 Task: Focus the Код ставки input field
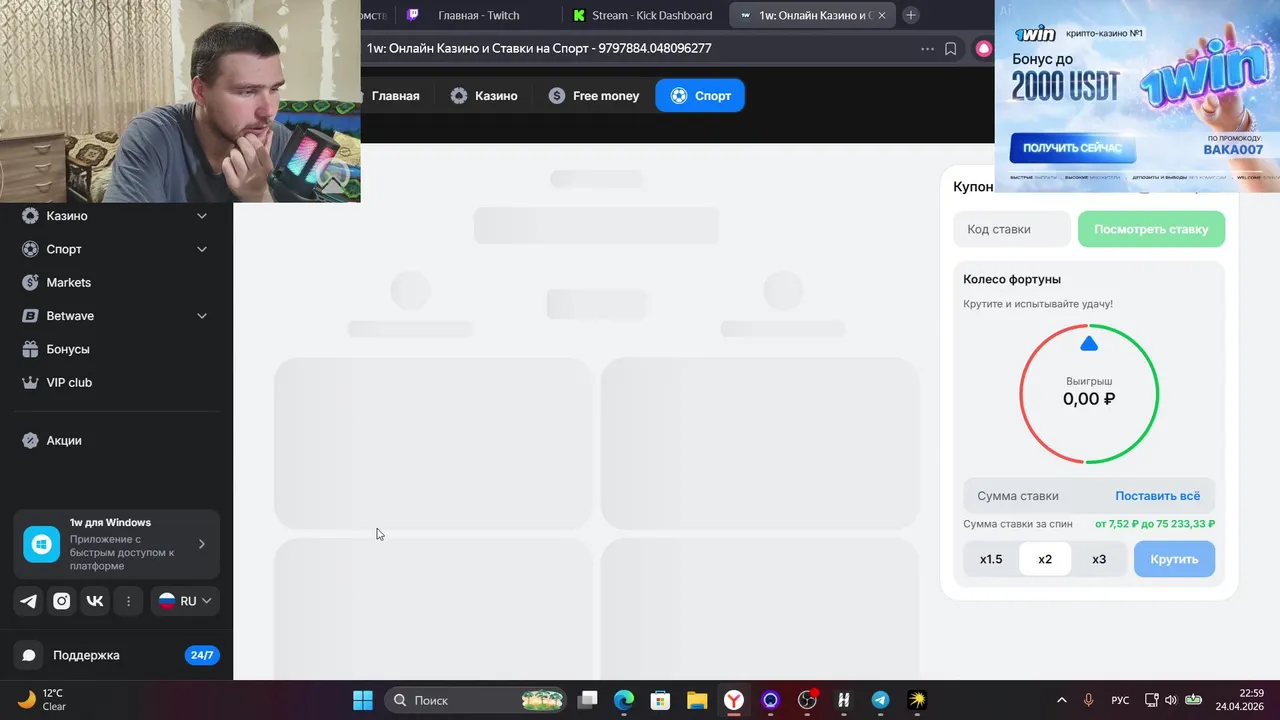[1011, 229]
